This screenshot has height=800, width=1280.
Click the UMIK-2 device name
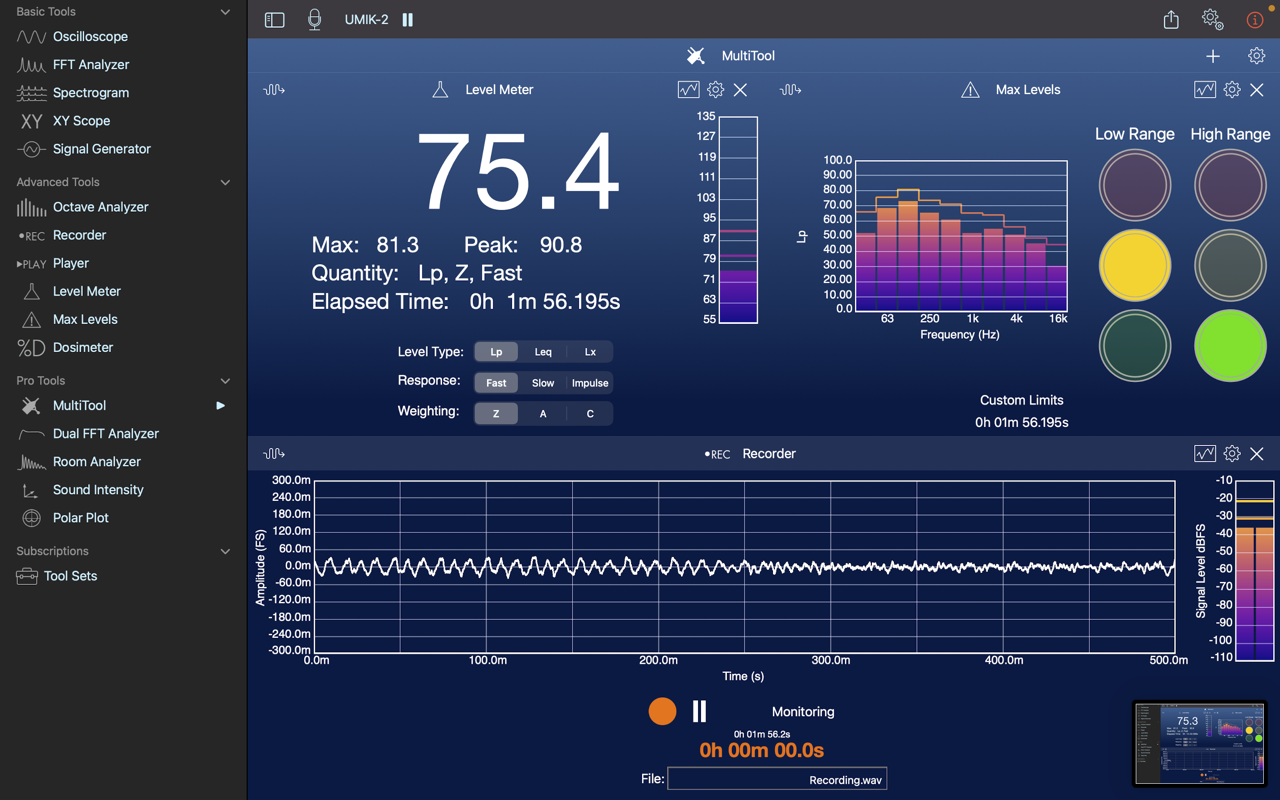(366, 20)
